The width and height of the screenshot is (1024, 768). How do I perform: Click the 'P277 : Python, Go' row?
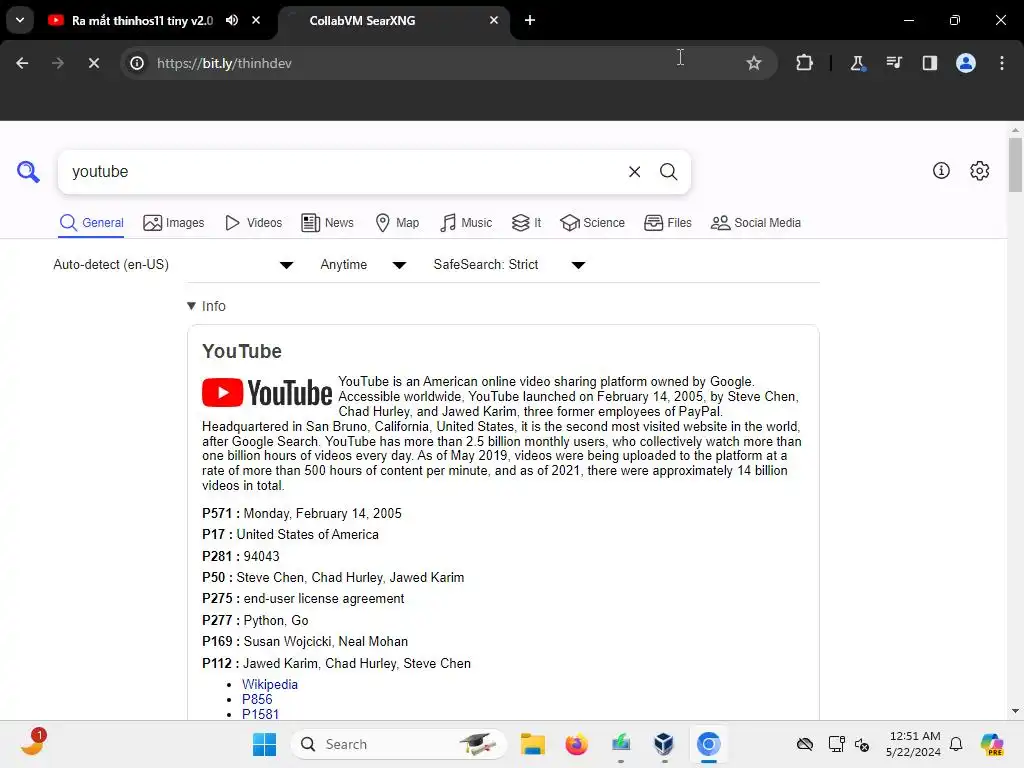click(x=255, y=620)
